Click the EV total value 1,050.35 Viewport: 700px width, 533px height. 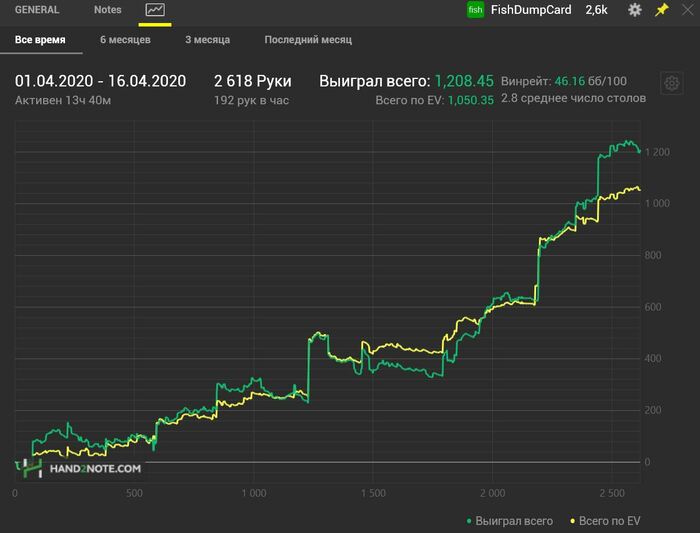click(471, 100)
